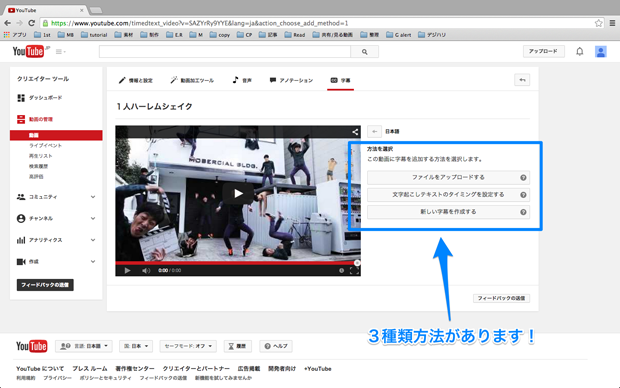Click the small play button in player controls
Screen dimensions: 620x388
tap(127, 271)
